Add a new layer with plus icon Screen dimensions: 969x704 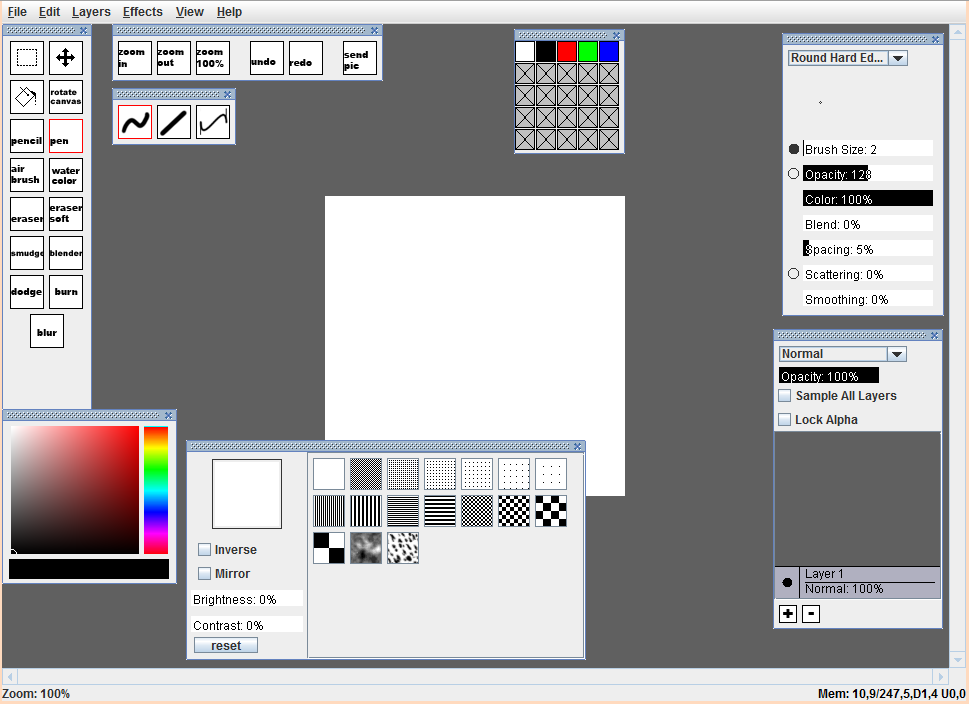pos(788,614)
